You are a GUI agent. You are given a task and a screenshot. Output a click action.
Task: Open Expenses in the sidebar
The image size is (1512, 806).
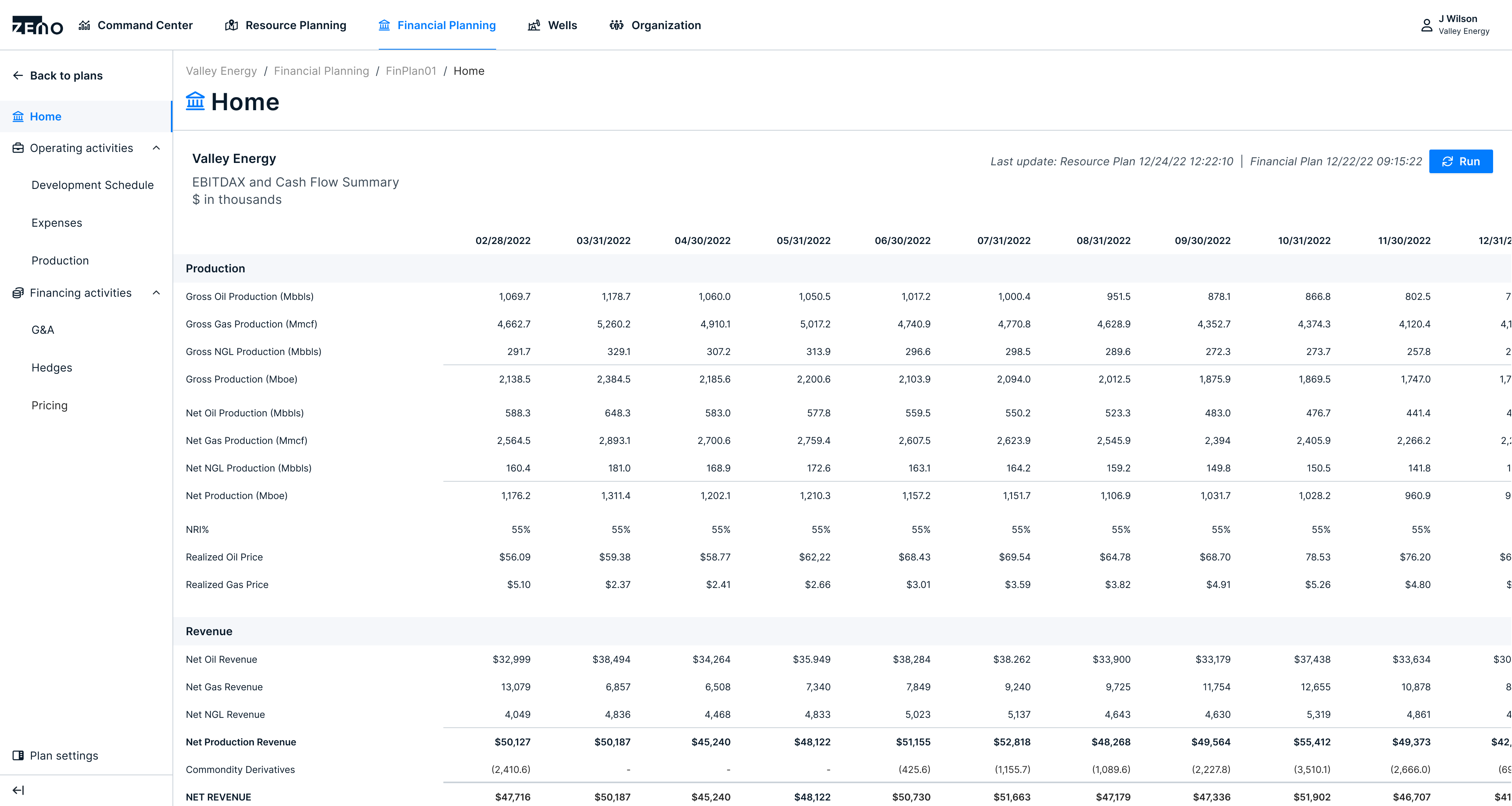[57, 223]
